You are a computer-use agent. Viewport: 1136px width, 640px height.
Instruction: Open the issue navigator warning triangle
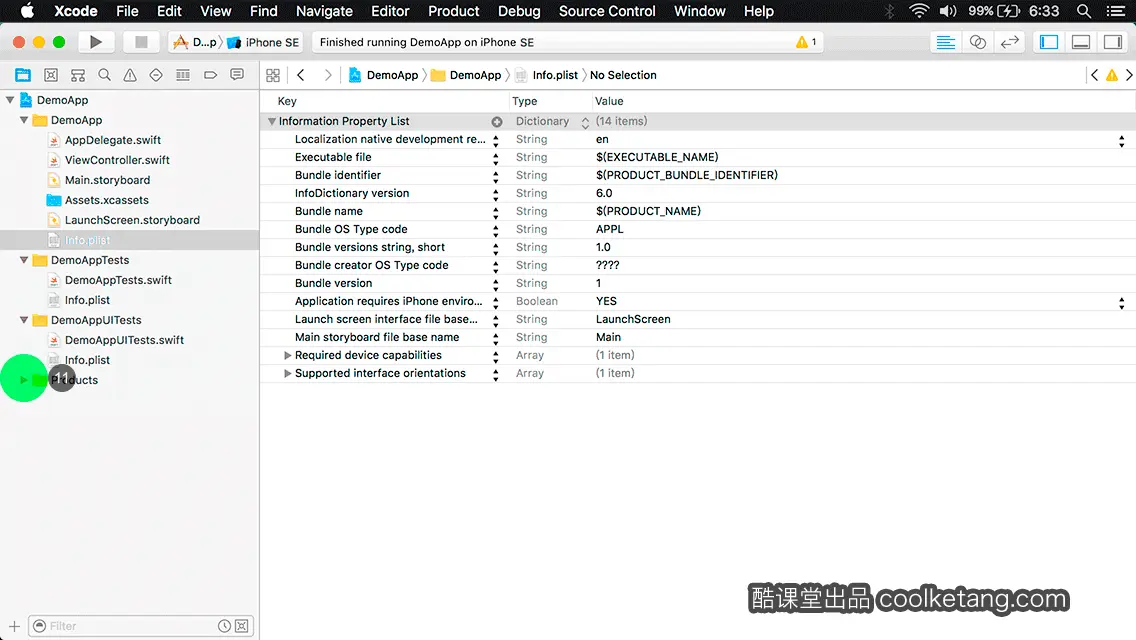click(130, 75)
